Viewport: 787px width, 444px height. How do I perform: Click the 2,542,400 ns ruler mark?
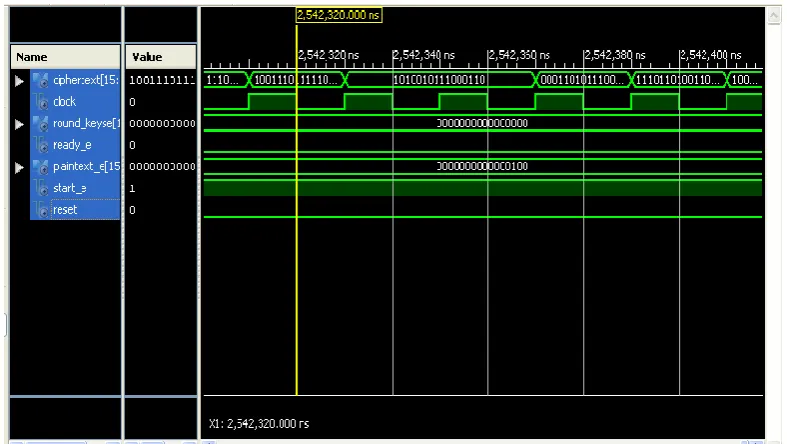click(x=710, y=55)
